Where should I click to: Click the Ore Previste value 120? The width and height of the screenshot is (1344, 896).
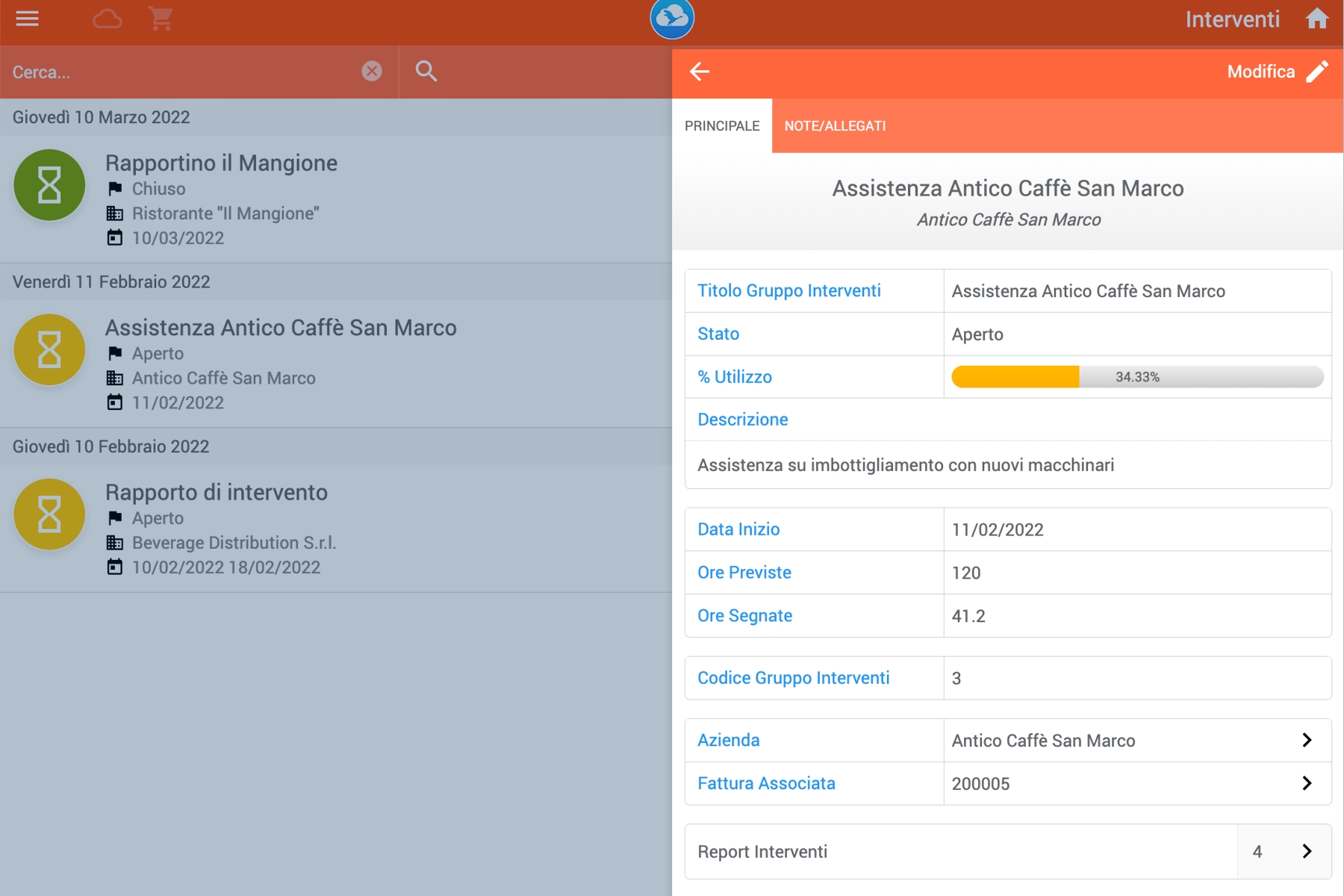966,573
